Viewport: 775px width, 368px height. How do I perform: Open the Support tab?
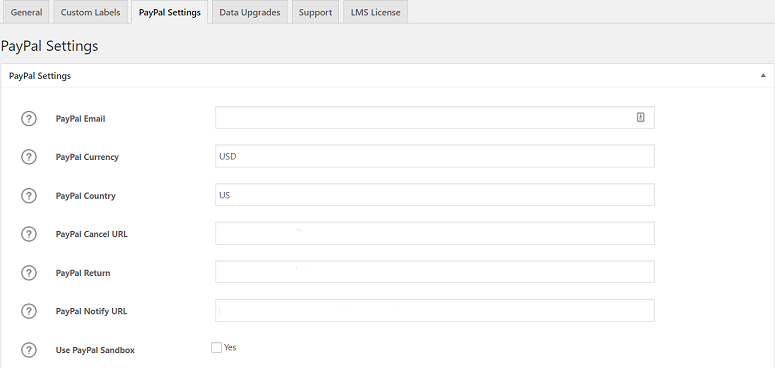click(315, 12)
